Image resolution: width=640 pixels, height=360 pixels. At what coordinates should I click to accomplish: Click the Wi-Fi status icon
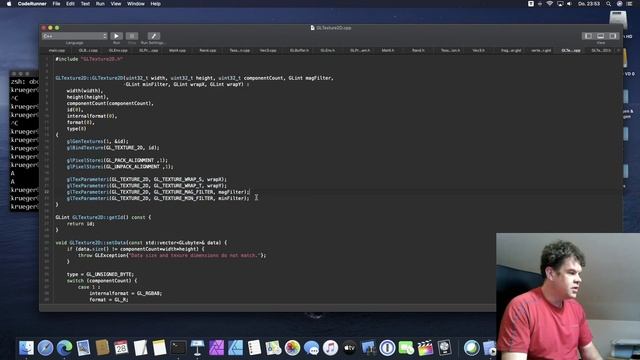tap(550, 4)
